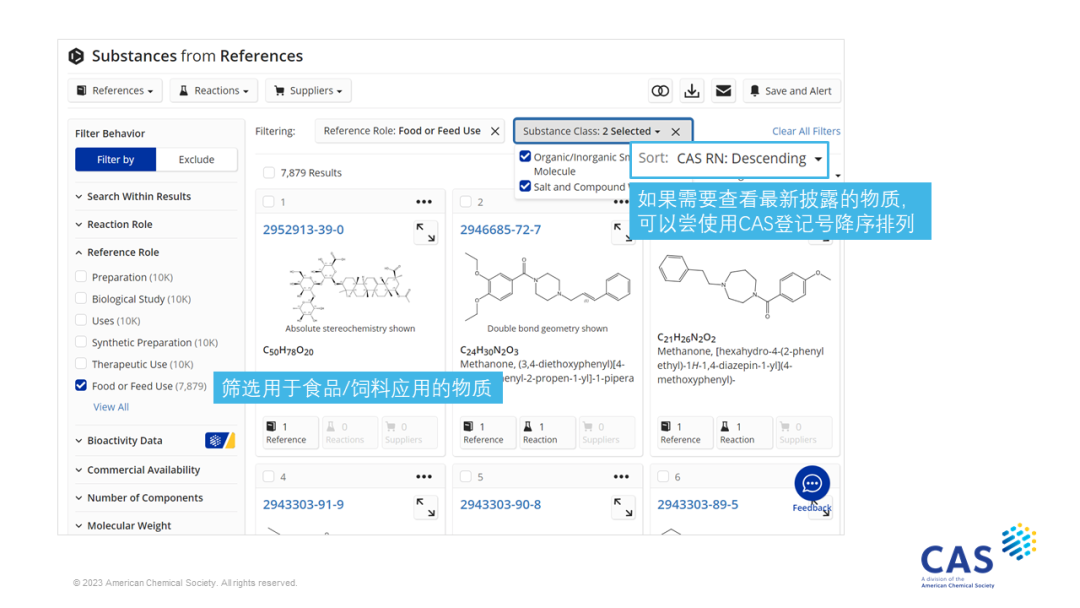Click View All under Reference Role
Image resolution: width=1080 pixels, height=608 pixels.
[x=111, y=407]
